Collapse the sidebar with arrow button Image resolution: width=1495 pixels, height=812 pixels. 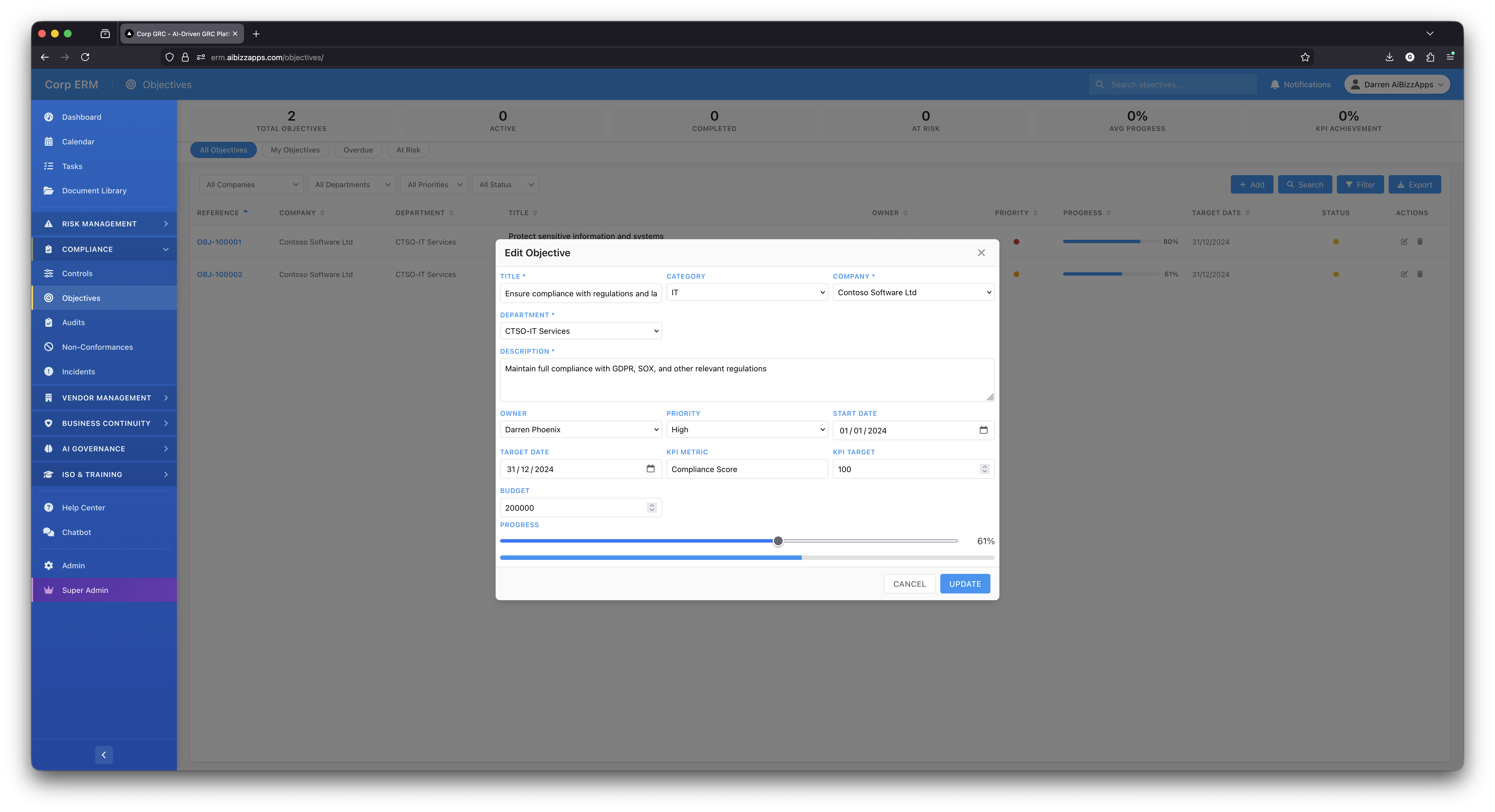pyautogui.click(x=104, y=755)
